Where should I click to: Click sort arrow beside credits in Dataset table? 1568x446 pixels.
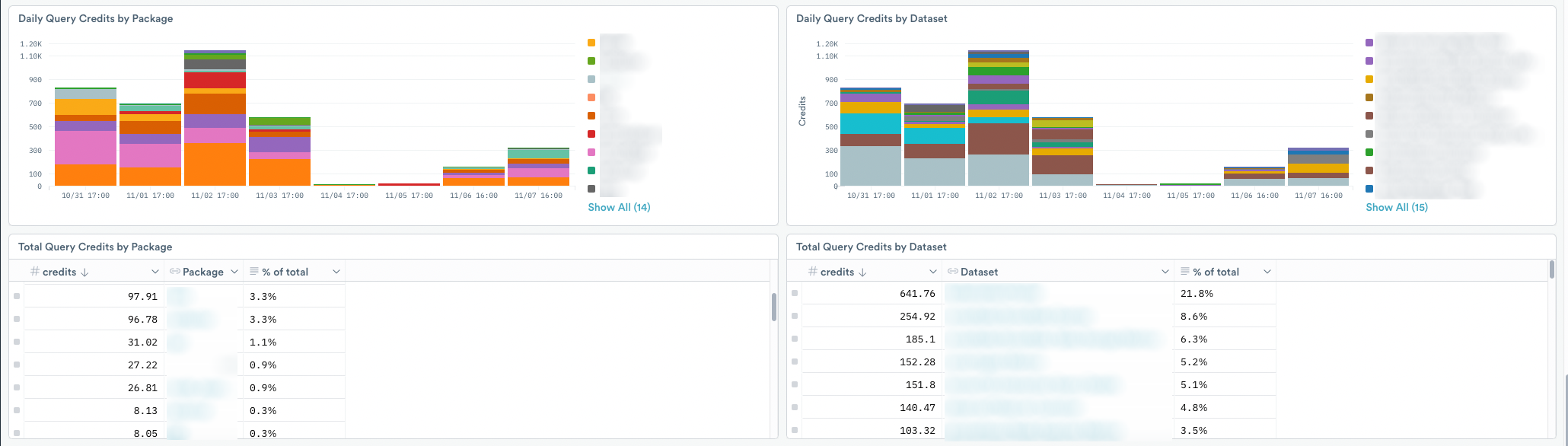coord(862,272)
